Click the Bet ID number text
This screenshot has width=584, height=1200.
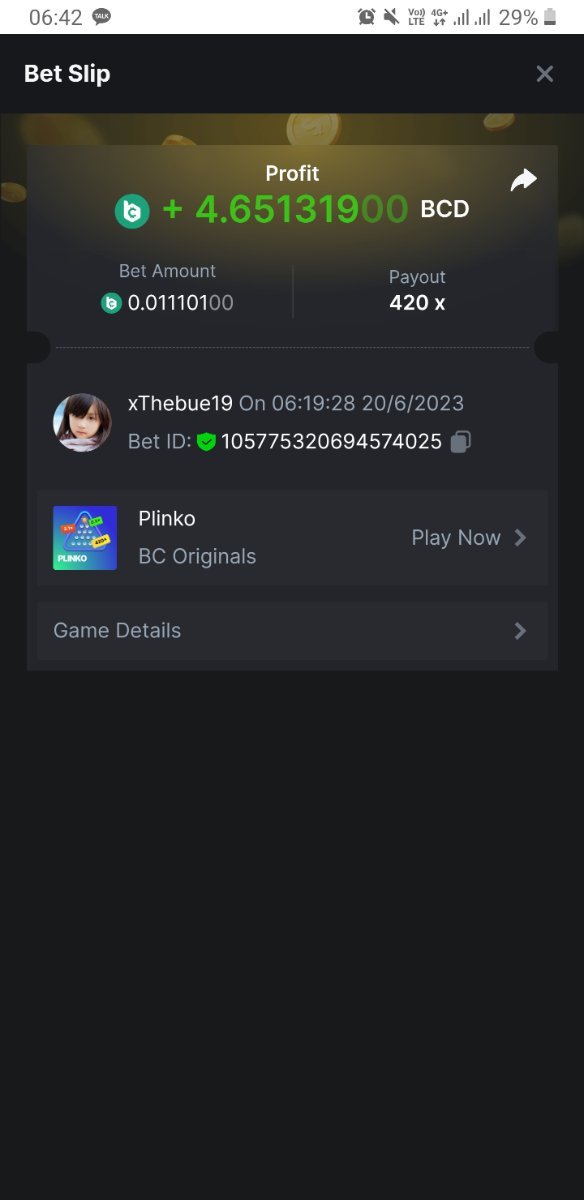tap(331, 441)
